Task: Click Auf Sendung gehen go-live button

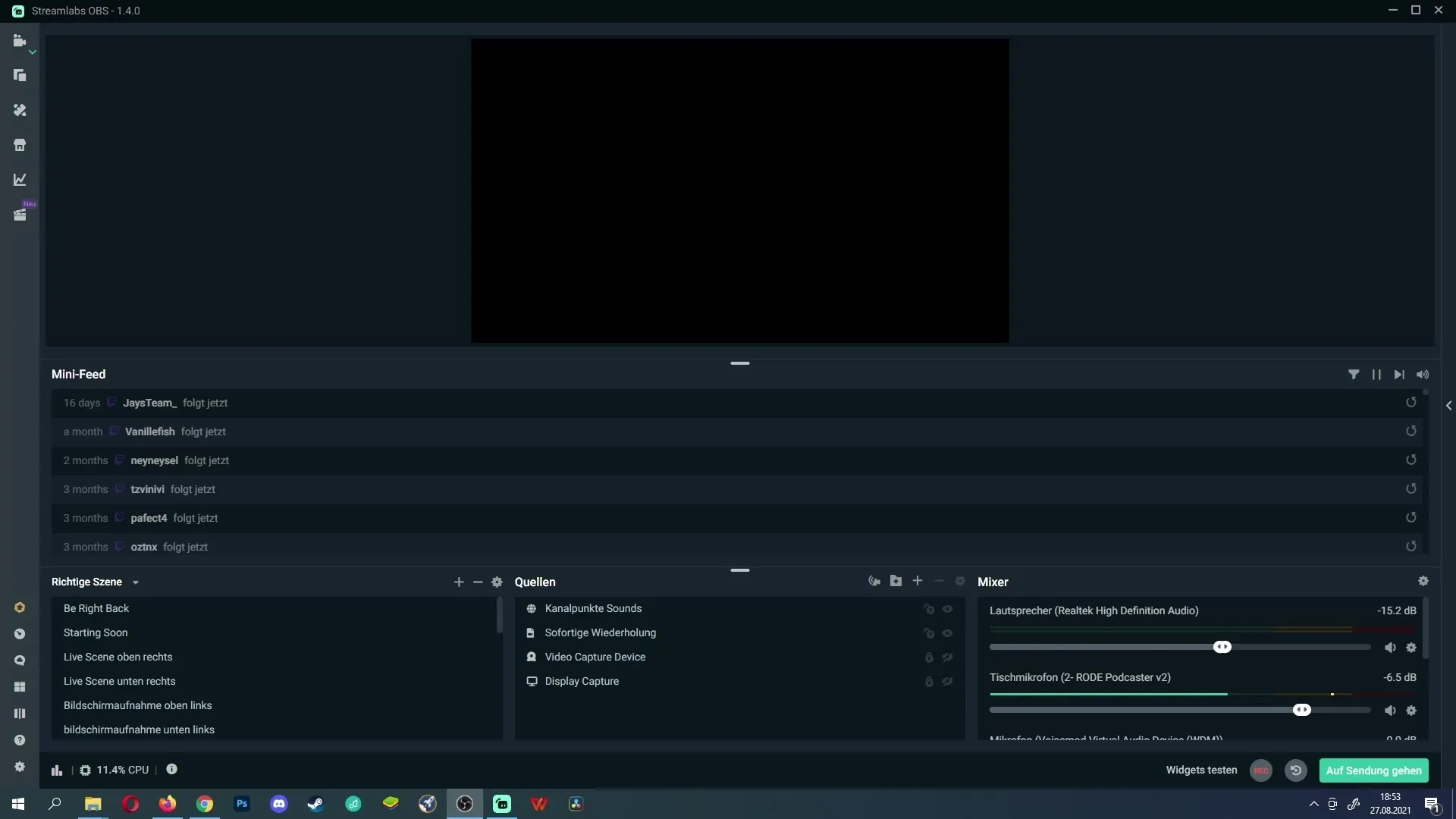Action: (1374, 770)
